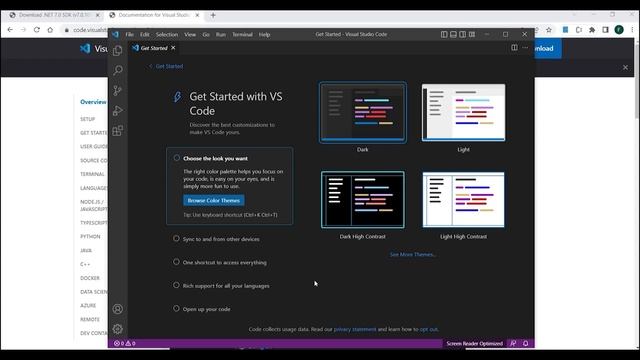Switch to Download .NET 7.0 SDK browser tab
The image size is (640, 360).
coord(55,15)
